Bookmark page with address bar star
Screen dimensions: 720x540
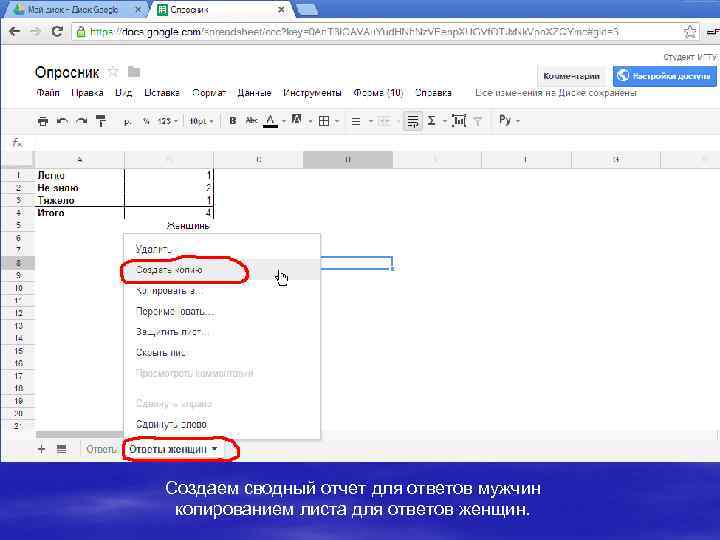690,32
